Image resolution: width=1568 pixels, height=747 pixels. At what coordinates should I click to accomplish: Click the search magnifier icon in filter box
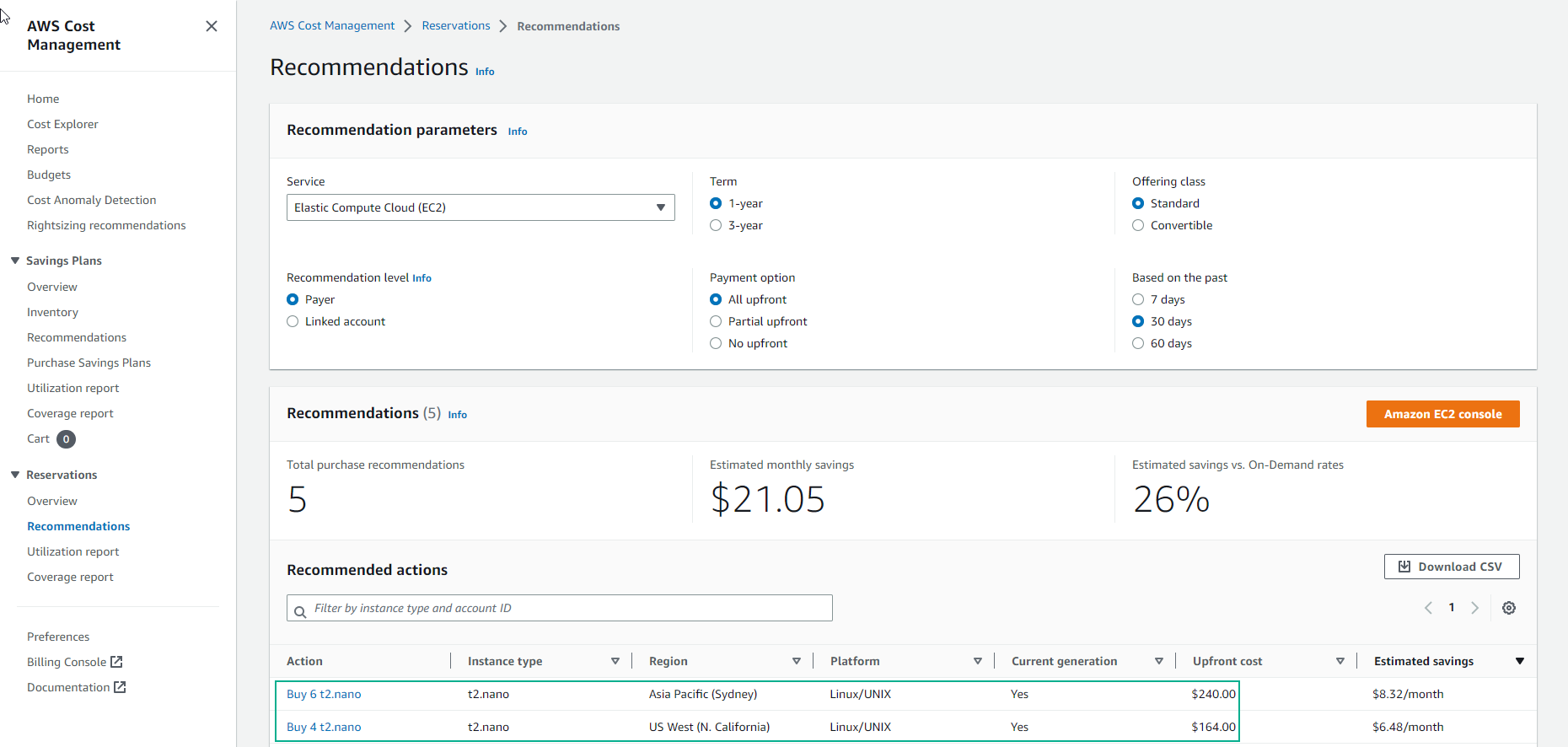pyautogui.click(x=300, y=612)
